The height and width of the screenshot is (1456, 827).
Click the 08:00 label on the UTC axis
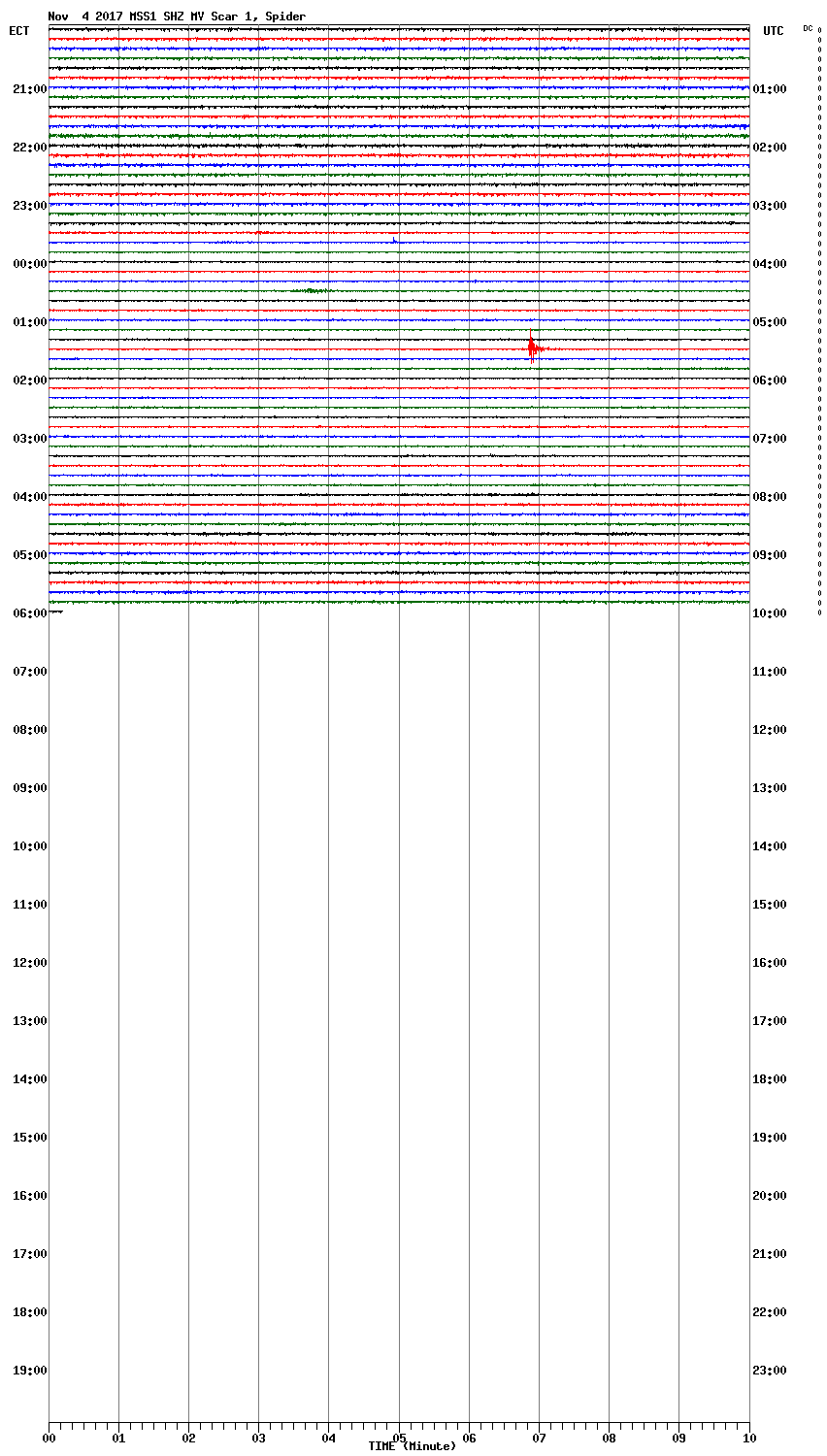pyautogui.click(x=770, y=497)
